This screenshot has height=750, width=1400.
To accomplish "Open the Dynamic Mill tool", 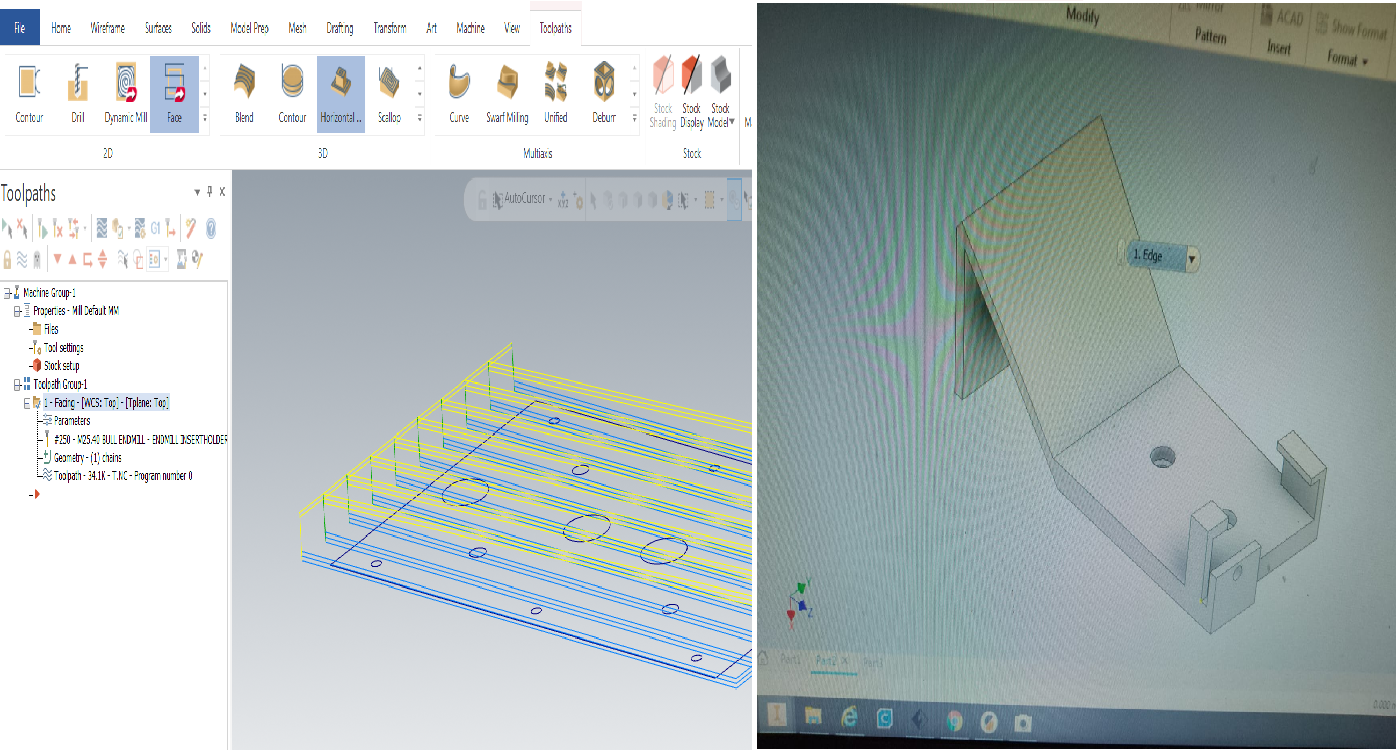I will pyautogui.click(x=124, y=90).
